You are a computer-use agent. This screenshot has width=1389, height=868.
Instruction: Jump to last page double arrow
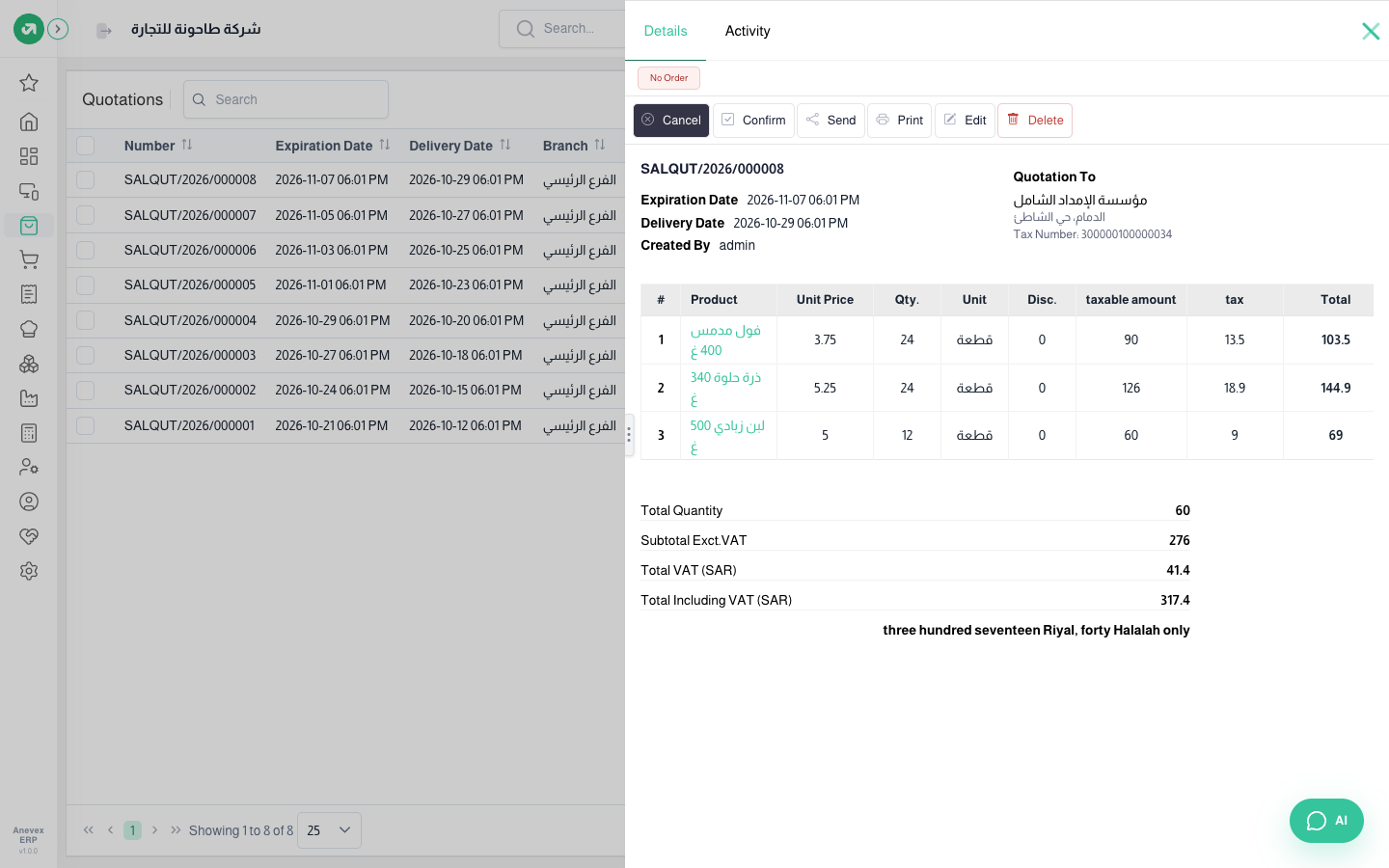(x=176, y=830)
